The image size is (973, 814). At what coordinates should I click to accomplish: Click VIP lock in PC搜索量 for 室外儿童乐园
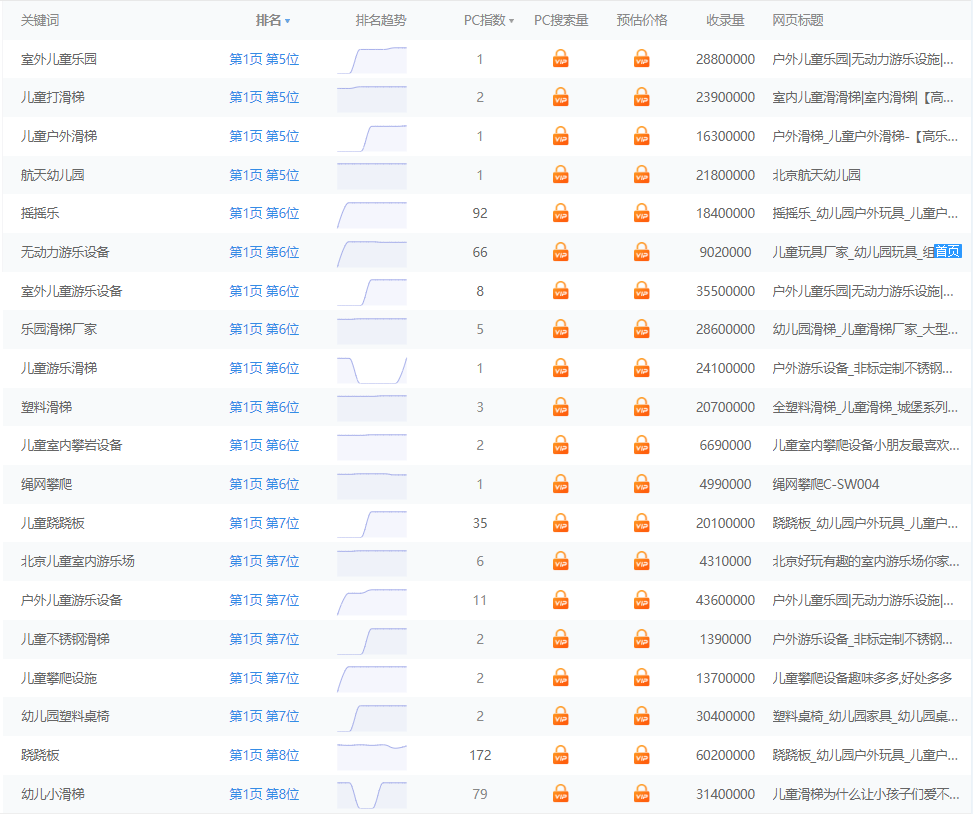[560, 59]
